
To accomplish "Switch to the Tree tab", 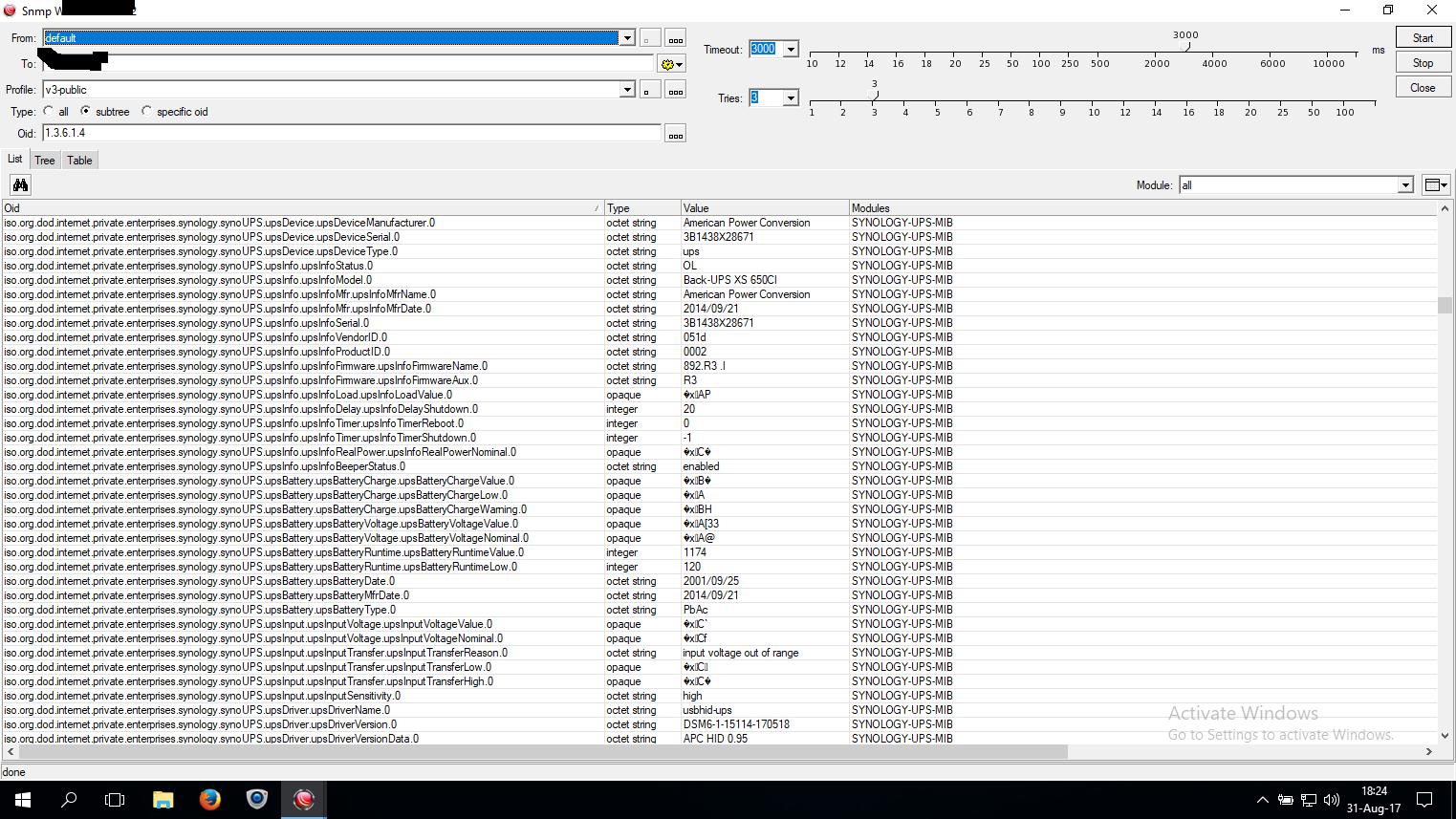I will [x=45, y=161].
